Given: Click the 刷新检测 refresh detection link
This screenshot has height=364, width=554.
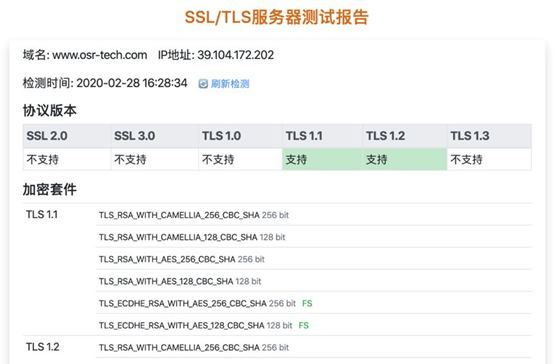Looking at the screenshot, I should 230,84.
